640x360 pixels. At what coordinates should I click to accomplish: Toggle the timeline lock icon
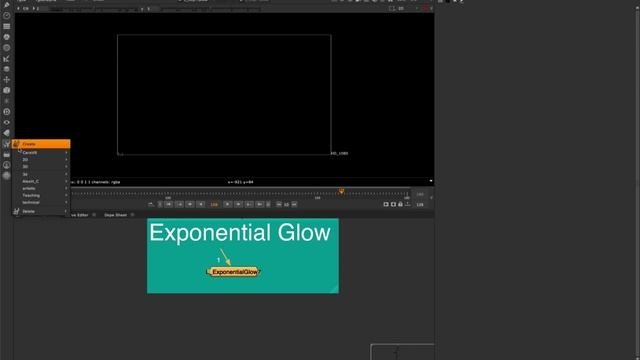[400, 204]
